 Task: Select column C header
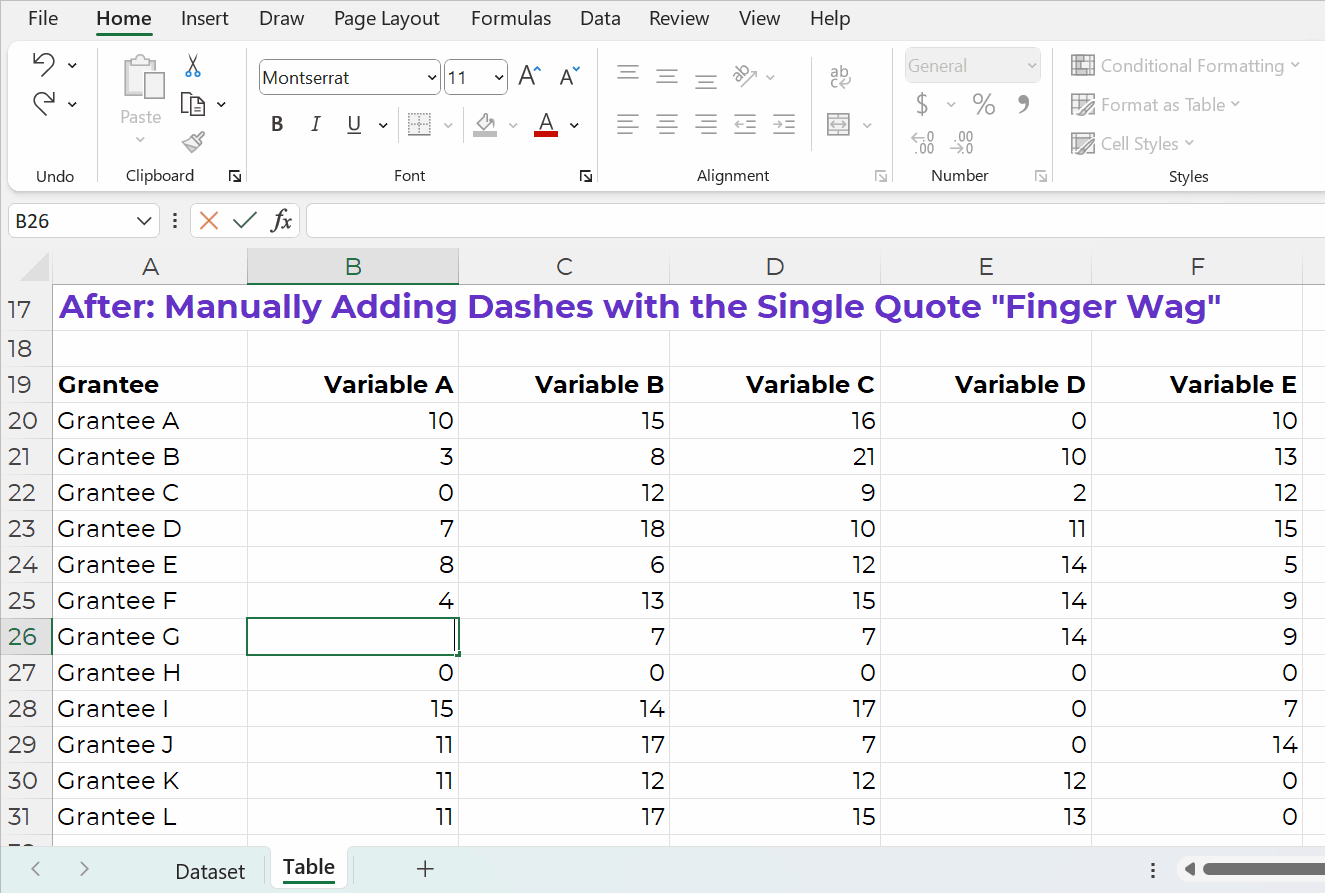[565, 267]
